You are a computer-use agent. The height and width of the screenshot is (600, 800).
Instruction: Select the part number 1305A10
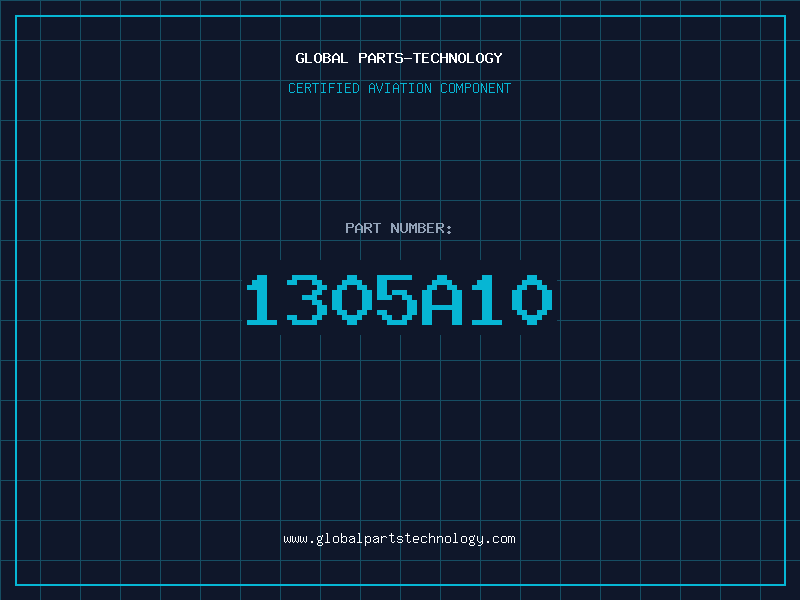399,300
